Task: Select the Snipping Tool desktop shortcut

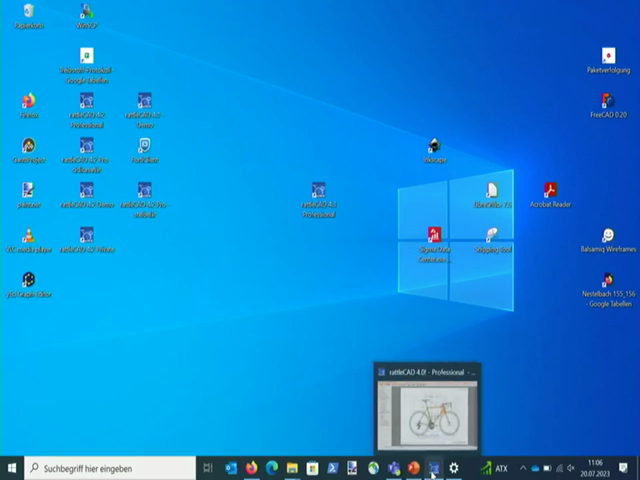Action: (492, 236)
